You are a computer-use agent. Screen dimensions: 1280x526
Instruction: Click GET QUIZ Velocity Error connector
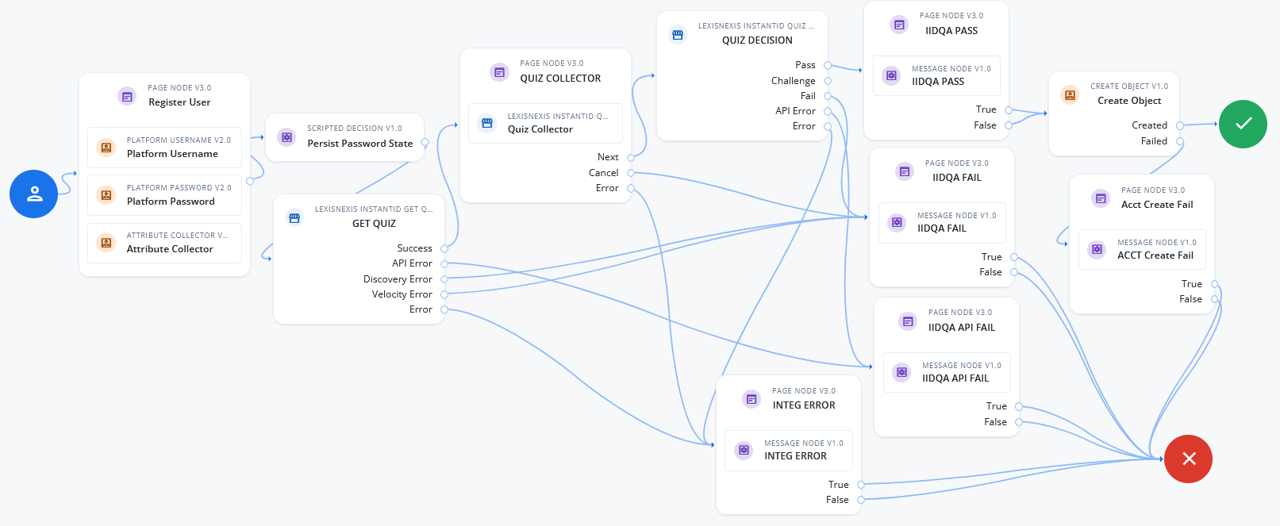pyautogui.click(x=444, y=294)
